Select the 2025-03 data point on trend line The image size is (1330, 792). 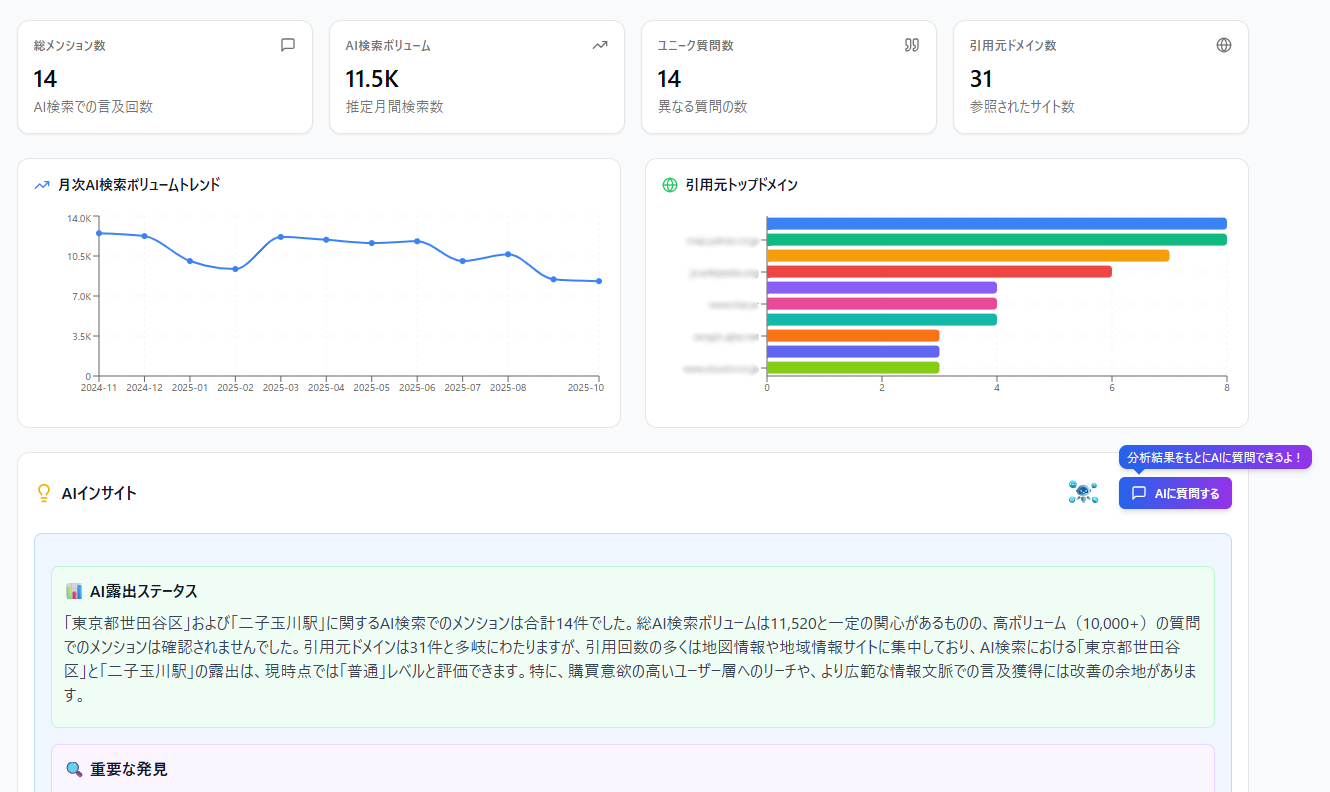click(281, 237)
